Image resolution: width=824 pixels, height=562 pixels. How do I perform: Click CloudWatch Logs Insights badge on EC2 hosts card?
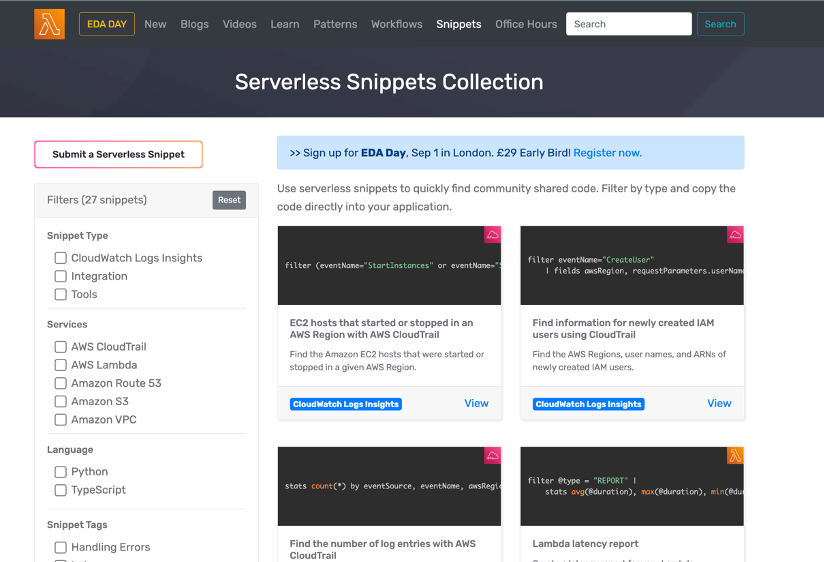[346, 404]
